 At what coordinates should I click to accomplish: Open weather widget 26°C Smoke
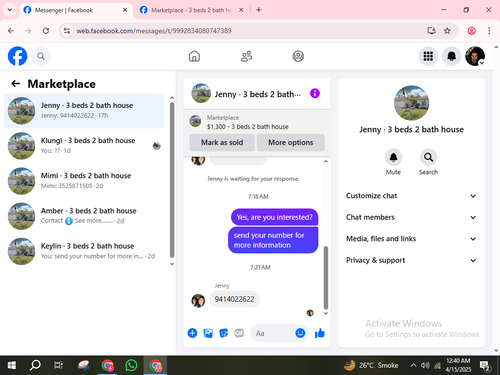(371, 365)
